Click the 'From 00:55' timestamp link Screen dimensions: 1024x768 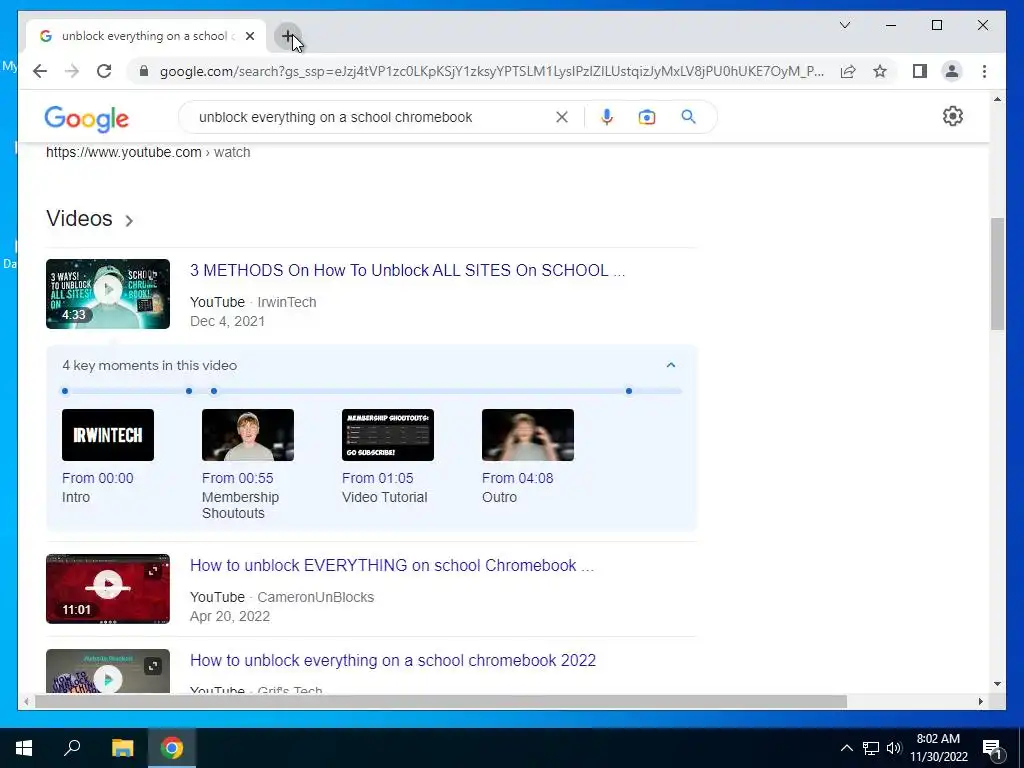(238, 478)
